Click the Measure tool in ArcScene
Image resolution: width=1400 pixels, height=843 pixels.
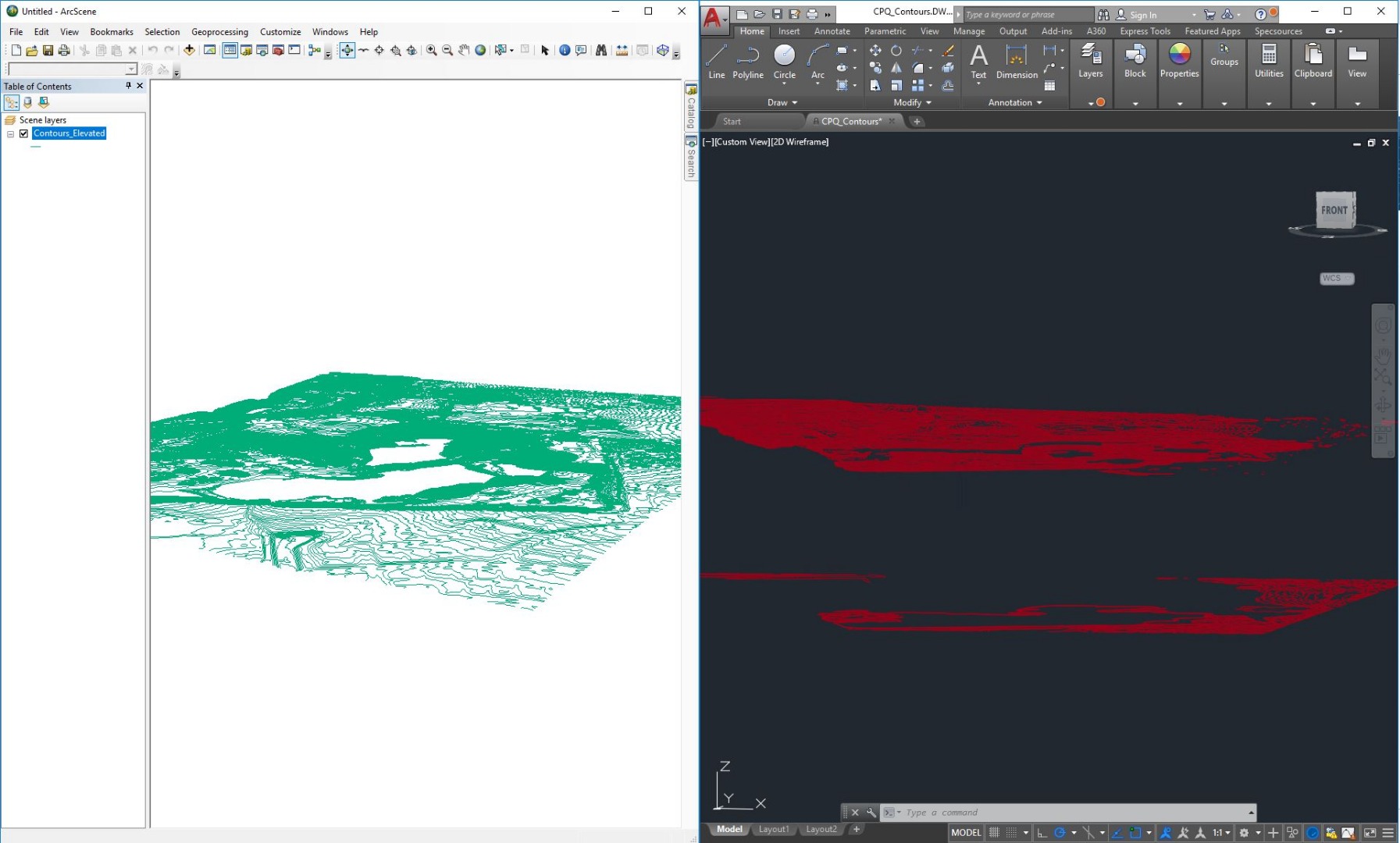click(x=622, y=50)
